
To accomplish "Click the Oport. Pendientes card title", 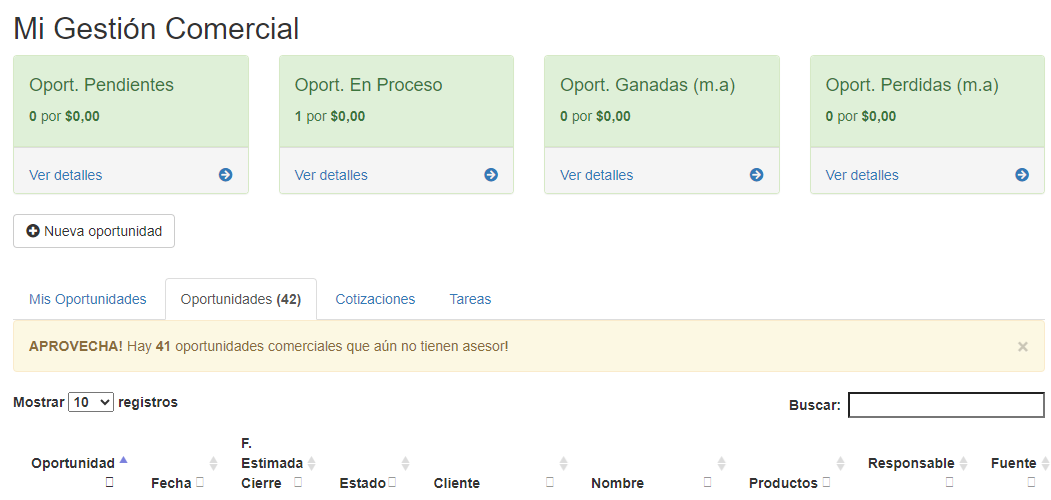I will pyautogui.click(x=101, y=85).
